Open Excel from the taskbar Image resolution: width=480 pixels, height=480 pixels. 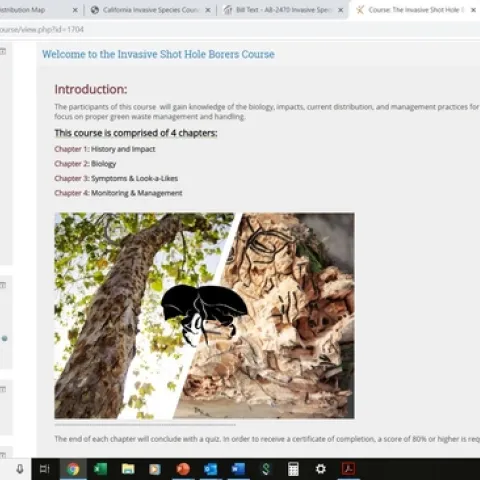[x=100, y=469]
